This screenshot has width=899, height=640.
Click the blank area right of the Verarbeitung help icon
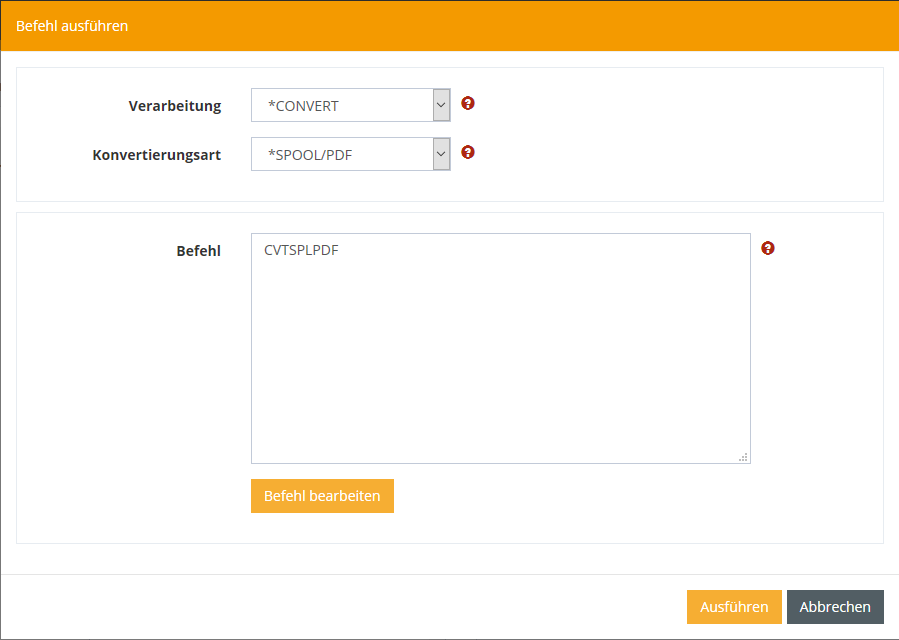click(670, 105)
